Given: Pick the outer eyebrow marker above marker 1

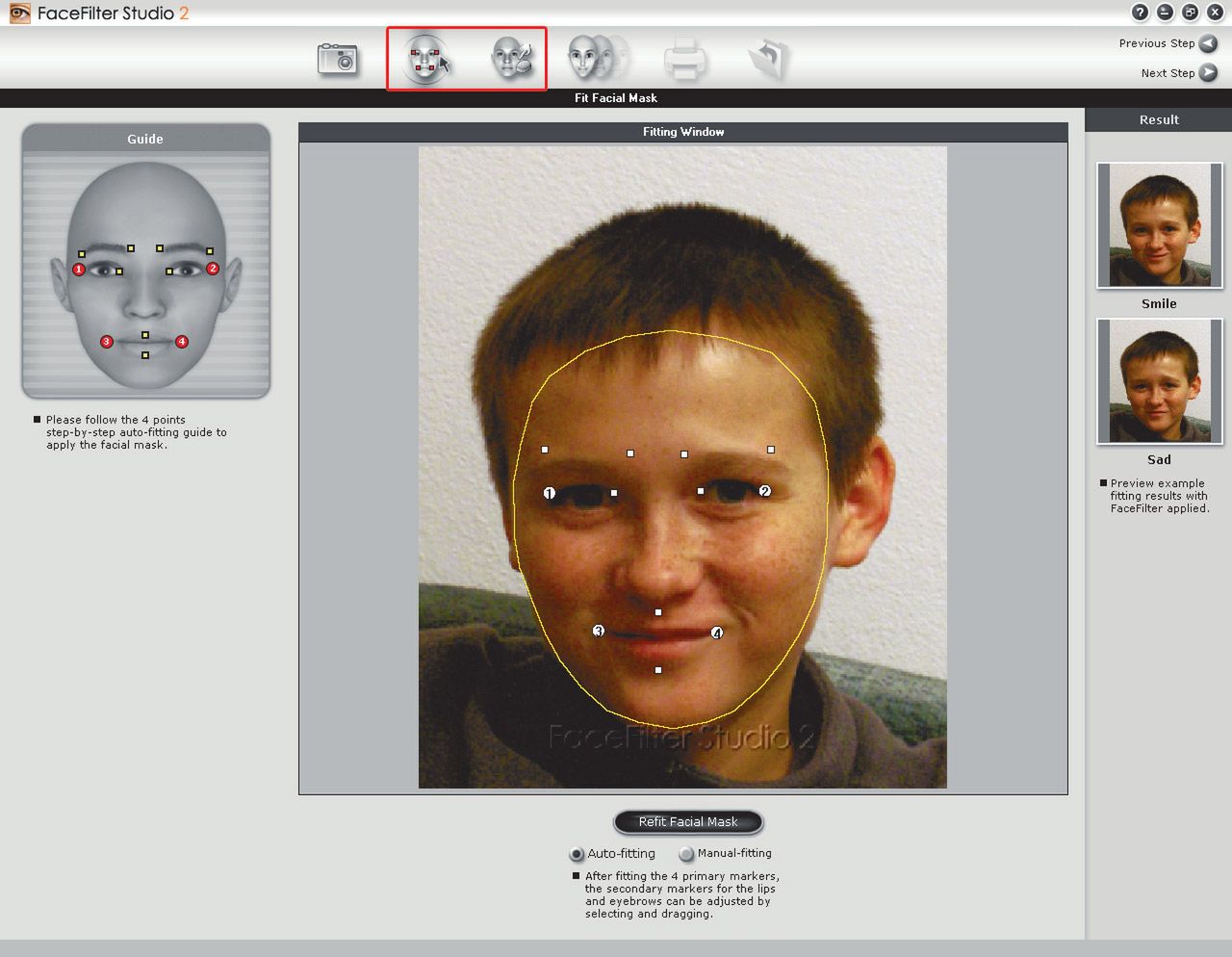Looking at the screenshot, I should (545, 450).
